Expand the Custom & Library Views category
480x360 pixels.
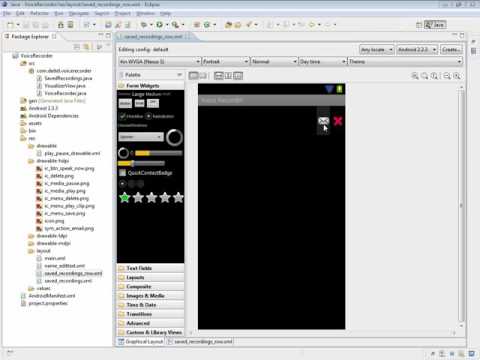pyautogui.click(x=151, y=332)
